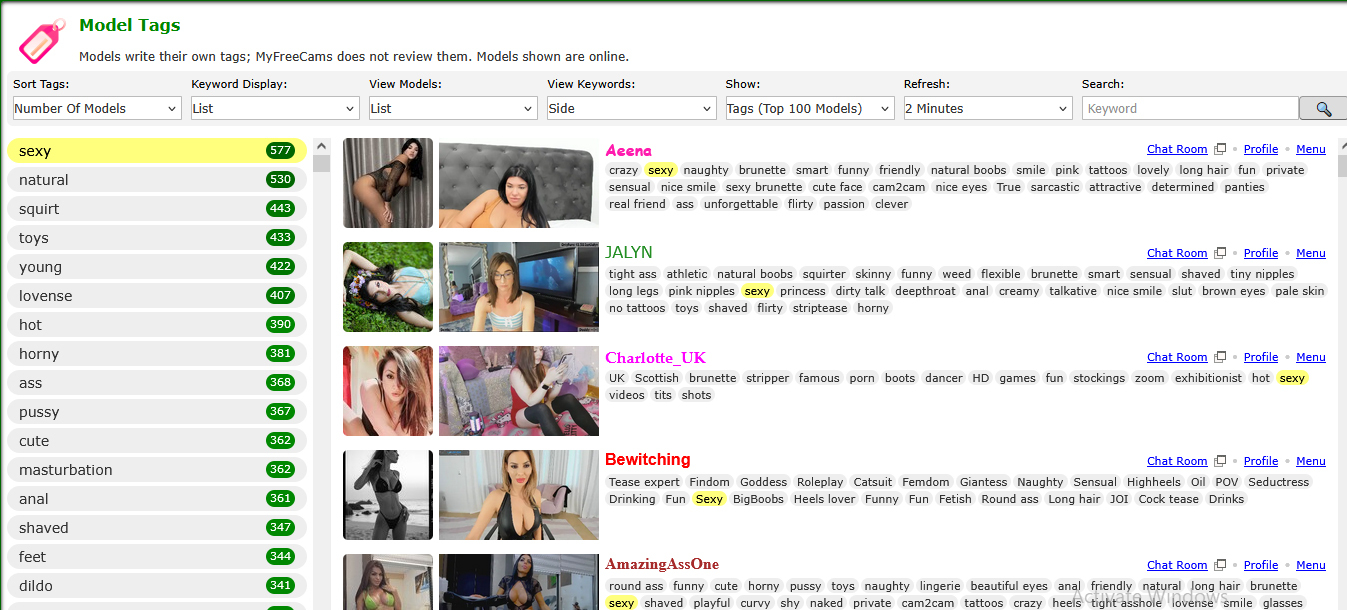Open Bewitching's Menu link
This screenshot has height=610, width=1347.
click(1311, 461)
